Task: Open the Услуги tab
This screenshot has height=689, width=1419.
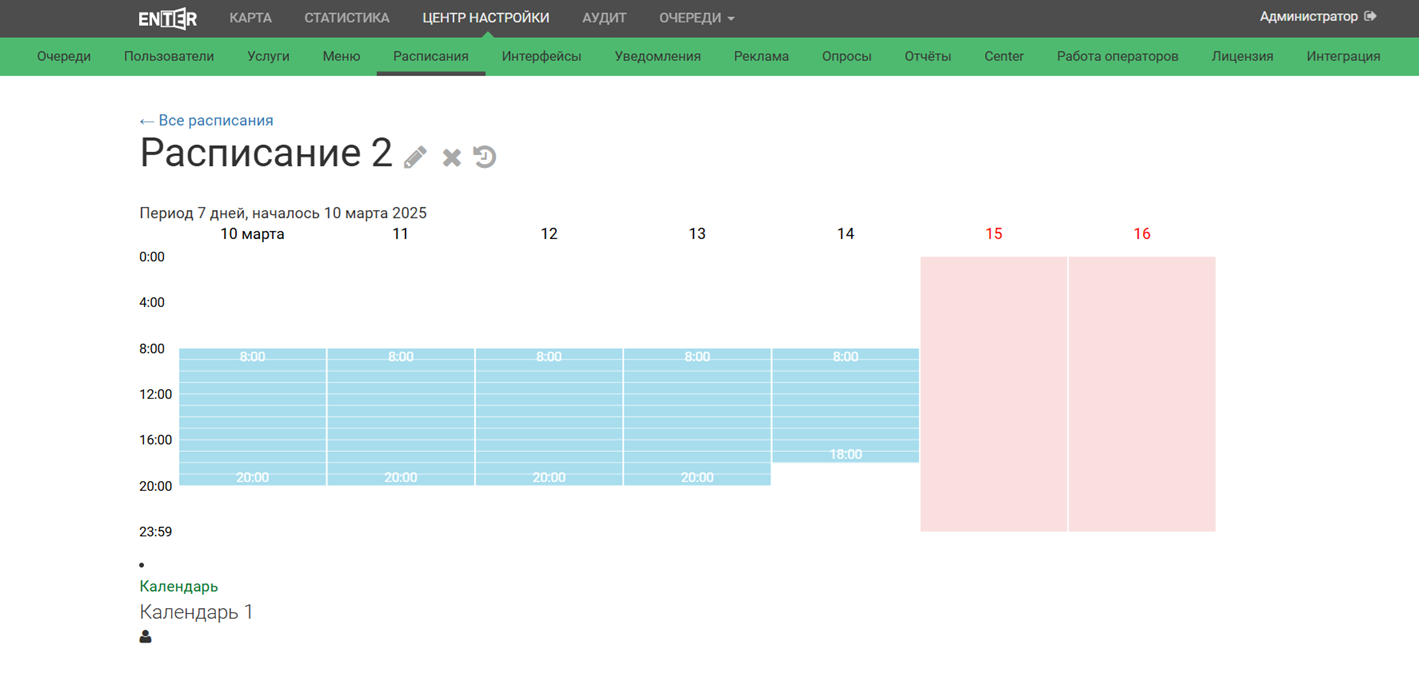Action: [268, 57]
